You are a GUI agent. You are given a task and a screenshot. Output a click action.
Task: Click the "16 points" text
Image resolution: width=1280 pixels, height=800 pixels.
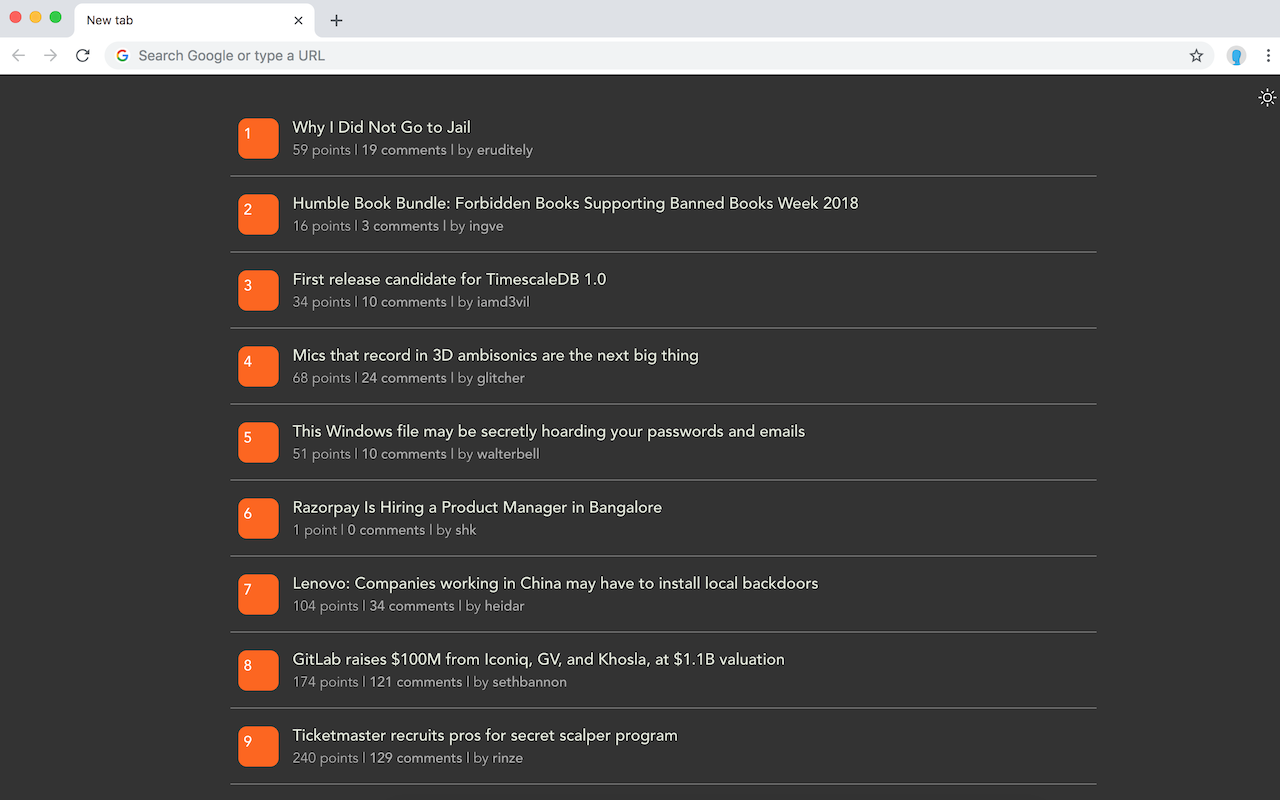pos(322,226)
